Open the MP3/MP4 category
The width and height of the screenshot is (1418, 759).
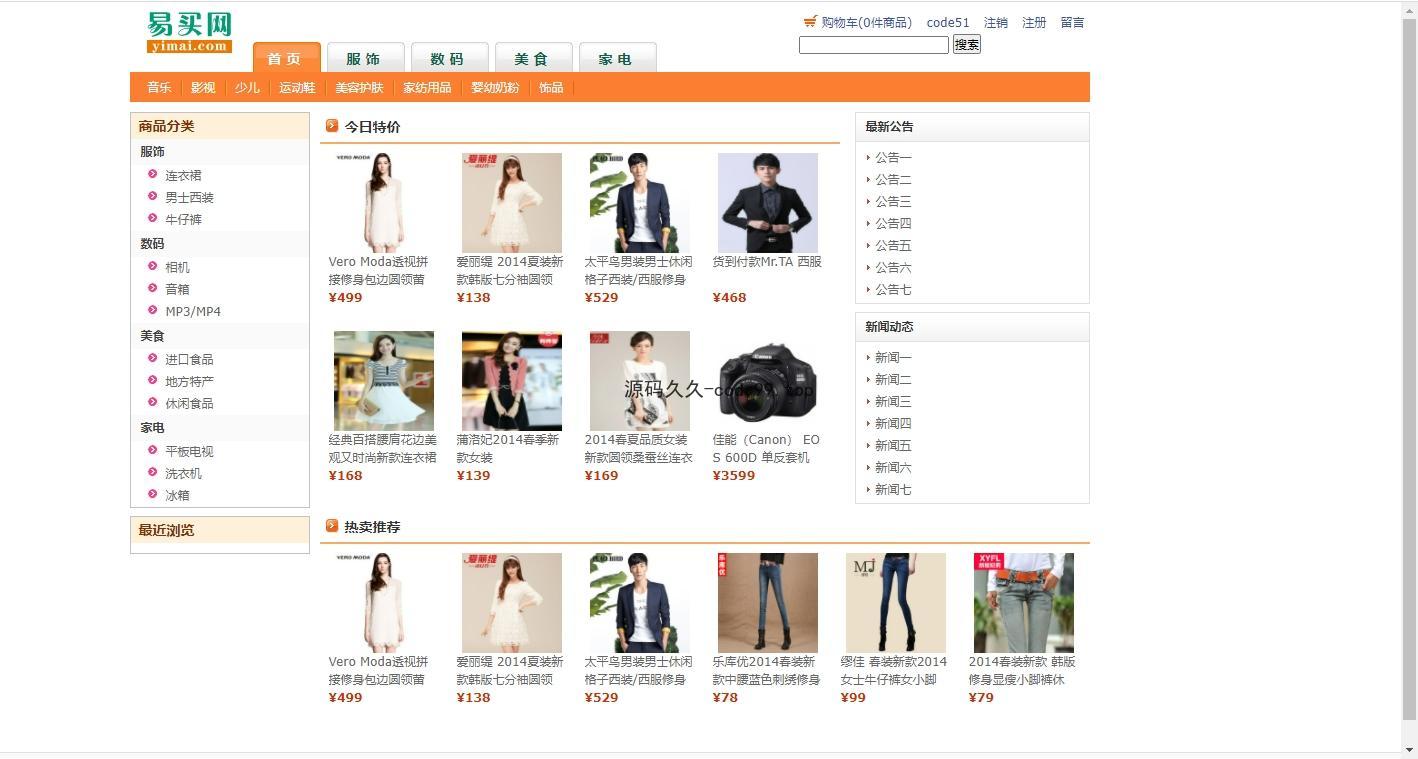[193, 311]
